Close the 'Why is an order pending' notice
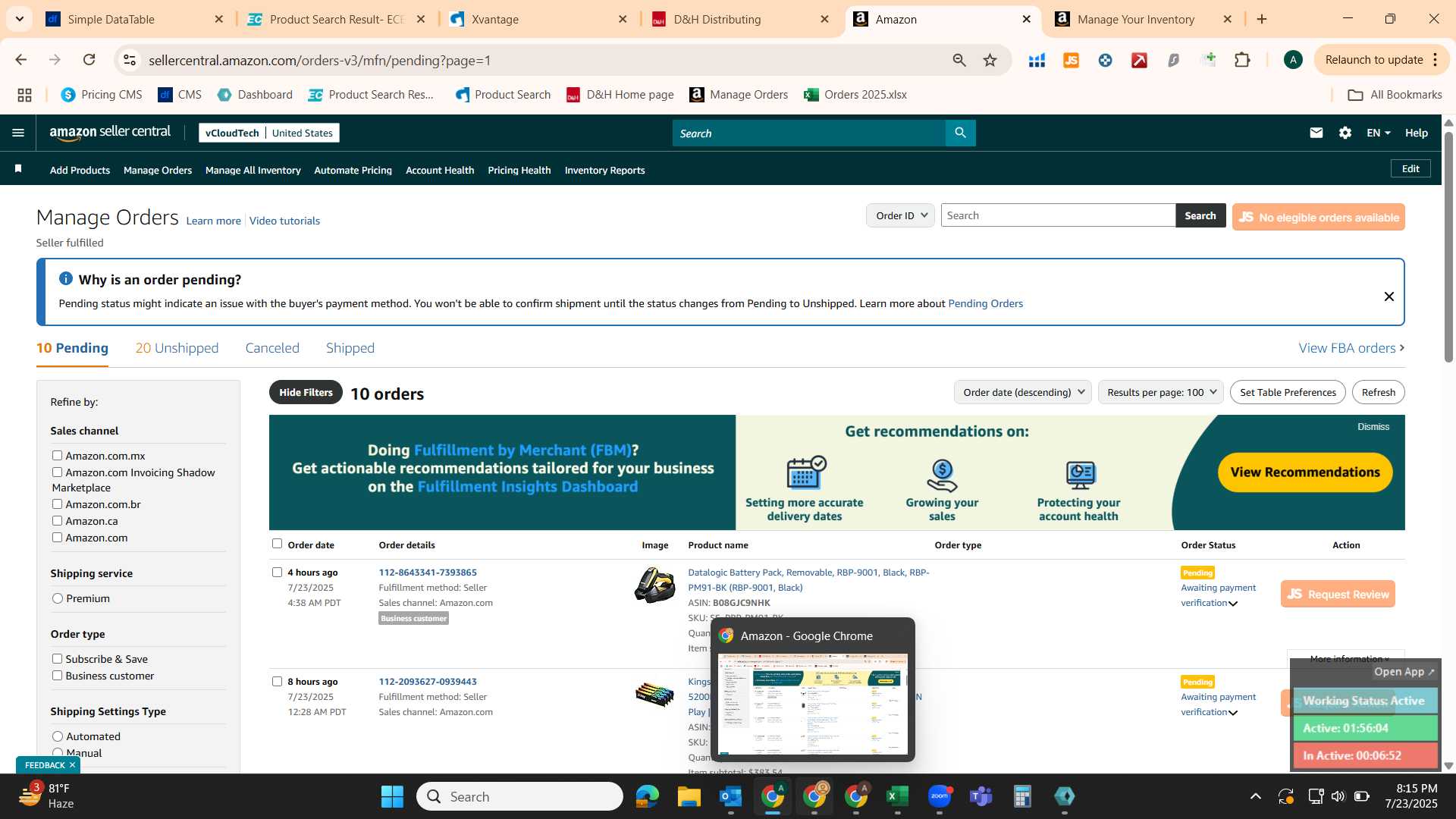The width and height of the screenshot is (1456, 819). click(1389, 297)
